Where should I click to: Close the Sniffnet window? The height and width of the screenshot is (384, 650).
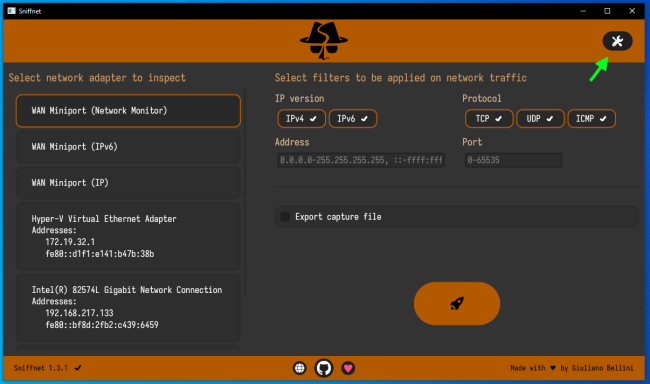(632, 11)
